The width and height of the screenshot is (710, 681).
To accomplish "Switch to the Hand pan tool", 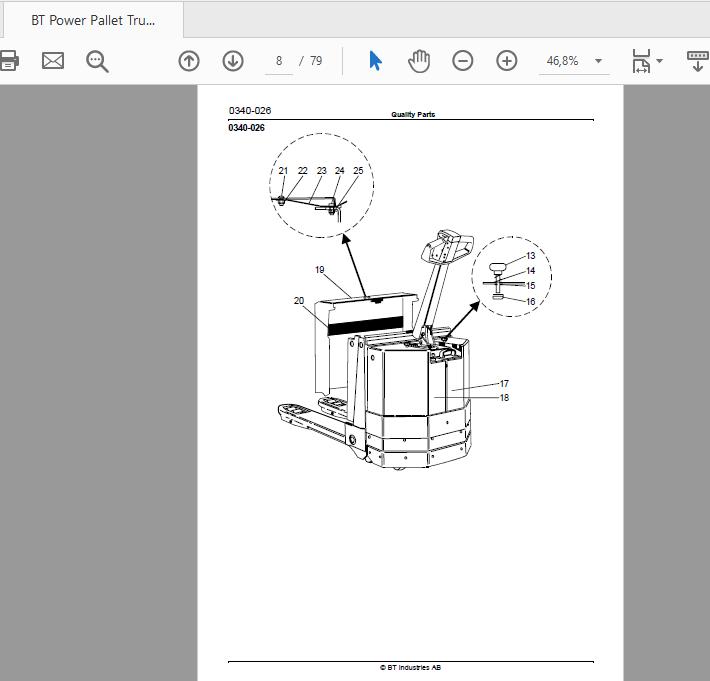I will (419, 61).
